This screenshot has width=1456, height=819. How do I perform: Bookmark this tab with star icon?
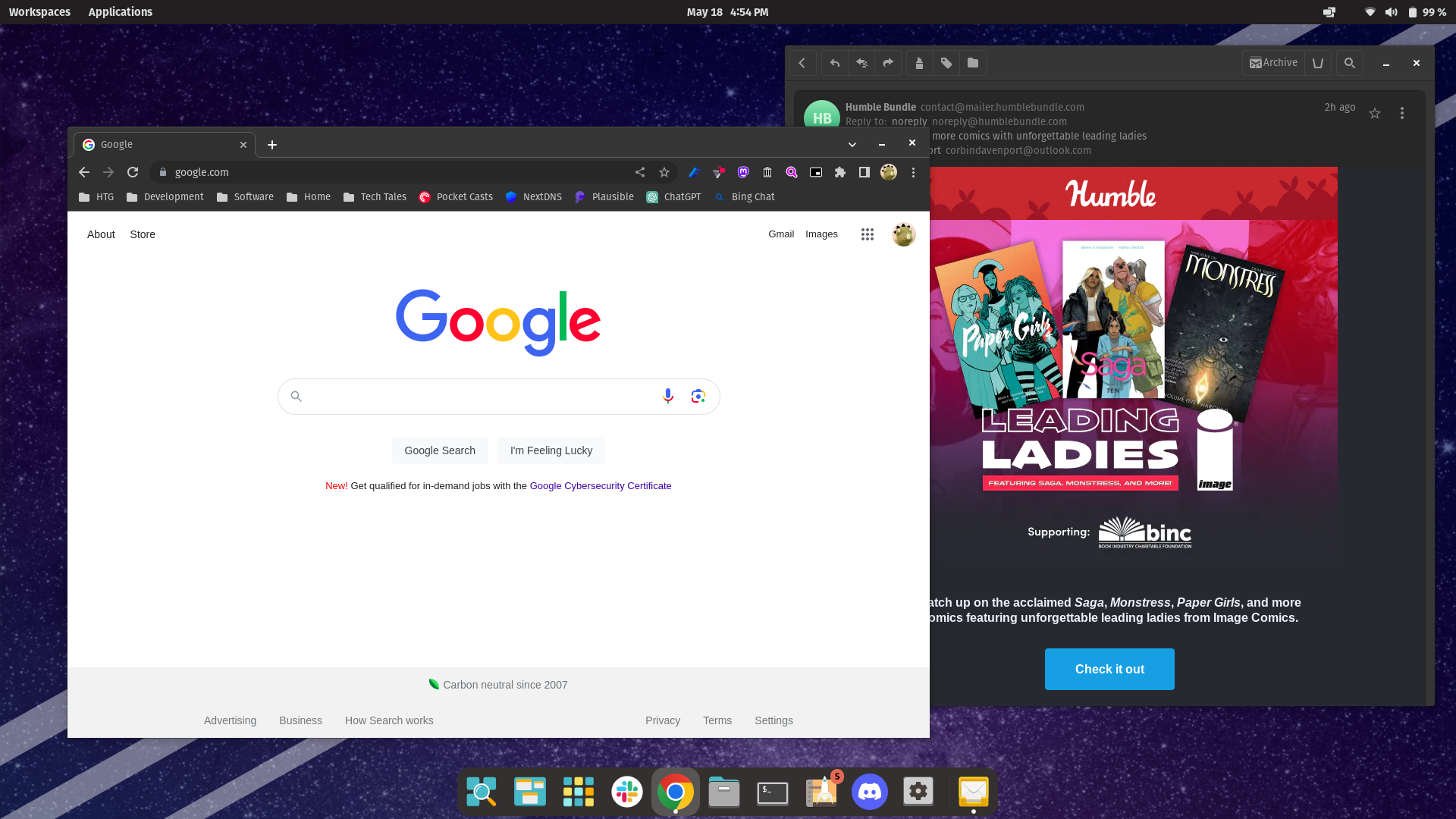coord(664,172)
